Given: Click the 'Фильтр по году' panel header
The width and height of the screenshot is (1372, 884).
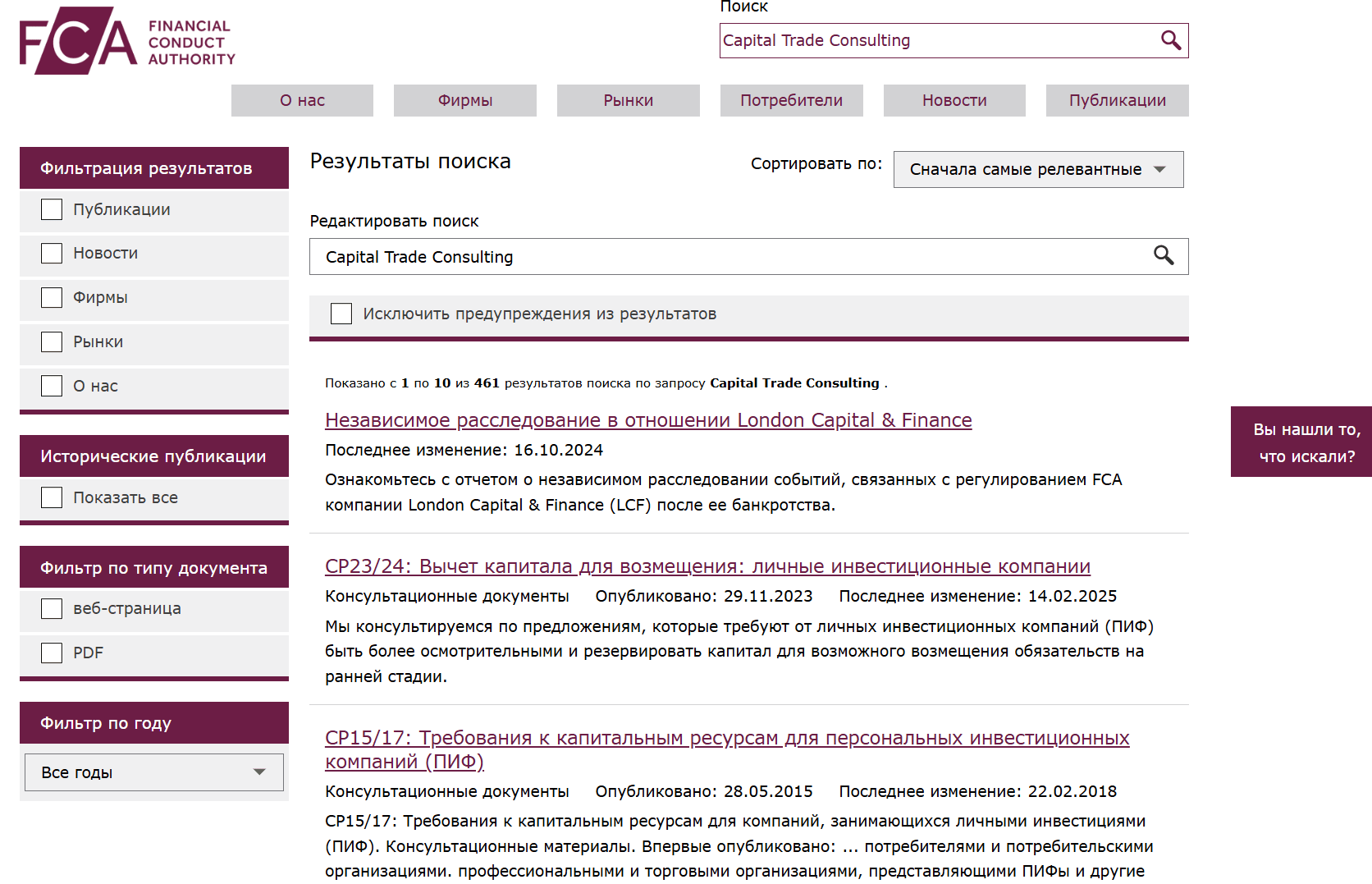Looking at the screenshot, I should click(x=154, y=723).
